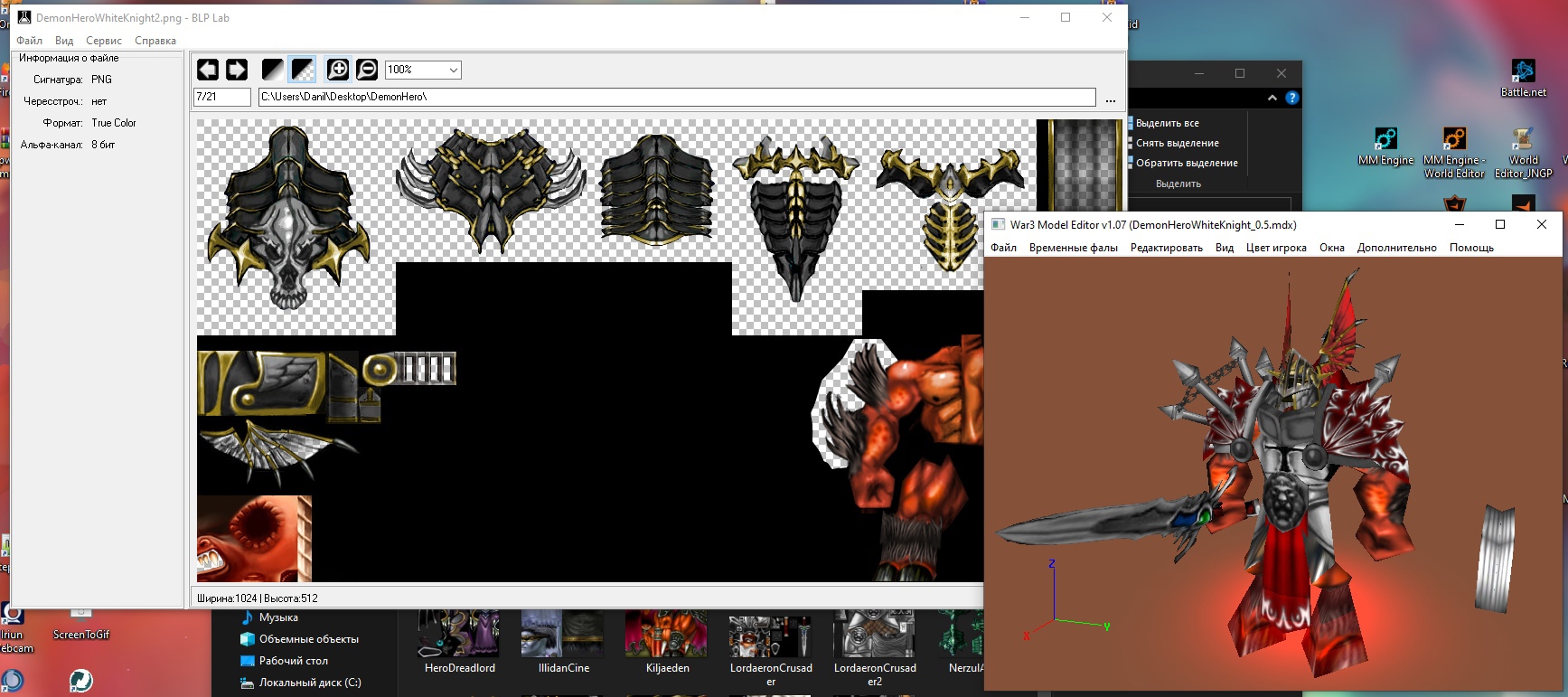Select the LordaeronCrusader2 file thumbnail
The image size is (1568, 697).
(x=875, y=649)
